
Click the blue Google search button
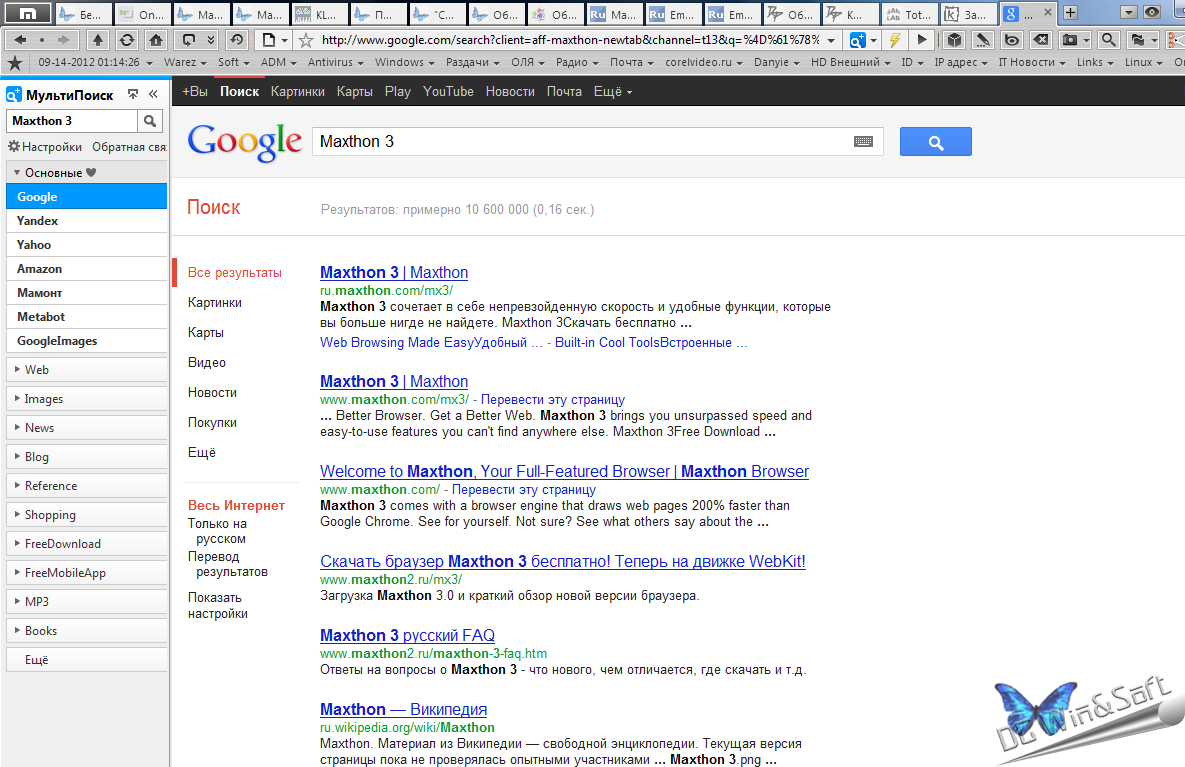(935, 142)
